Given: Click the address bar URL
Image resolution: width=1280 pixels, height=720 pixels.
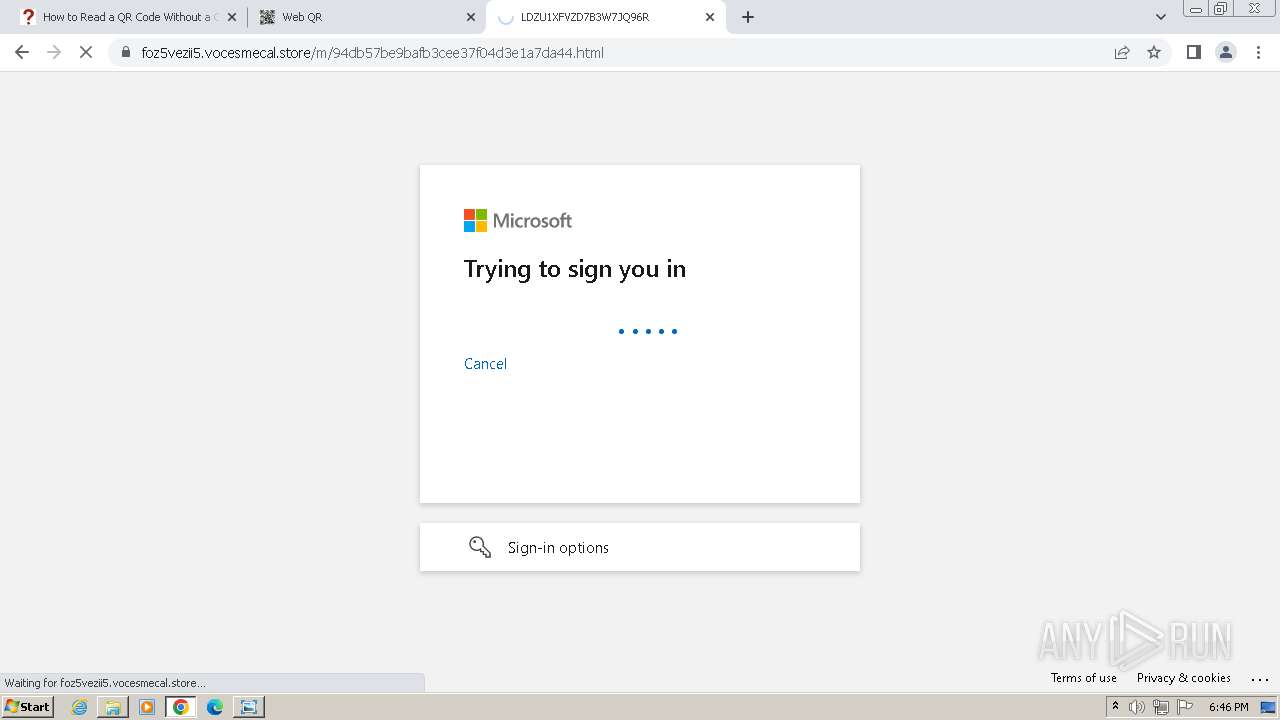Looking at the screenshot, I should coord(372,53).
